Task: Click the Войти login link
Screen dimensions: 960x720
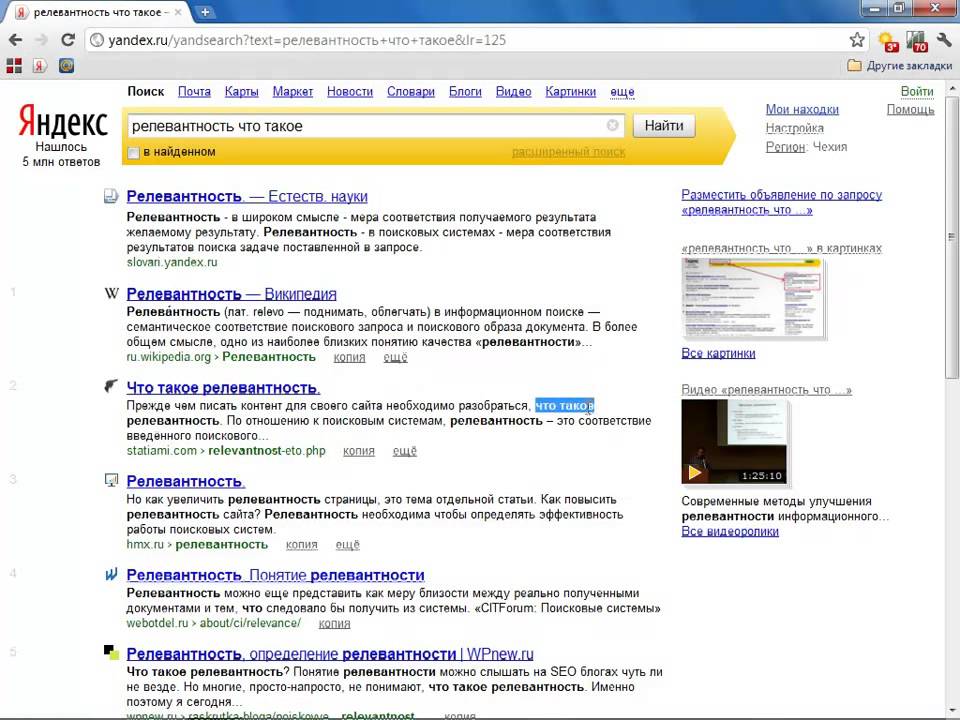Action: click(x=917, y=91)
